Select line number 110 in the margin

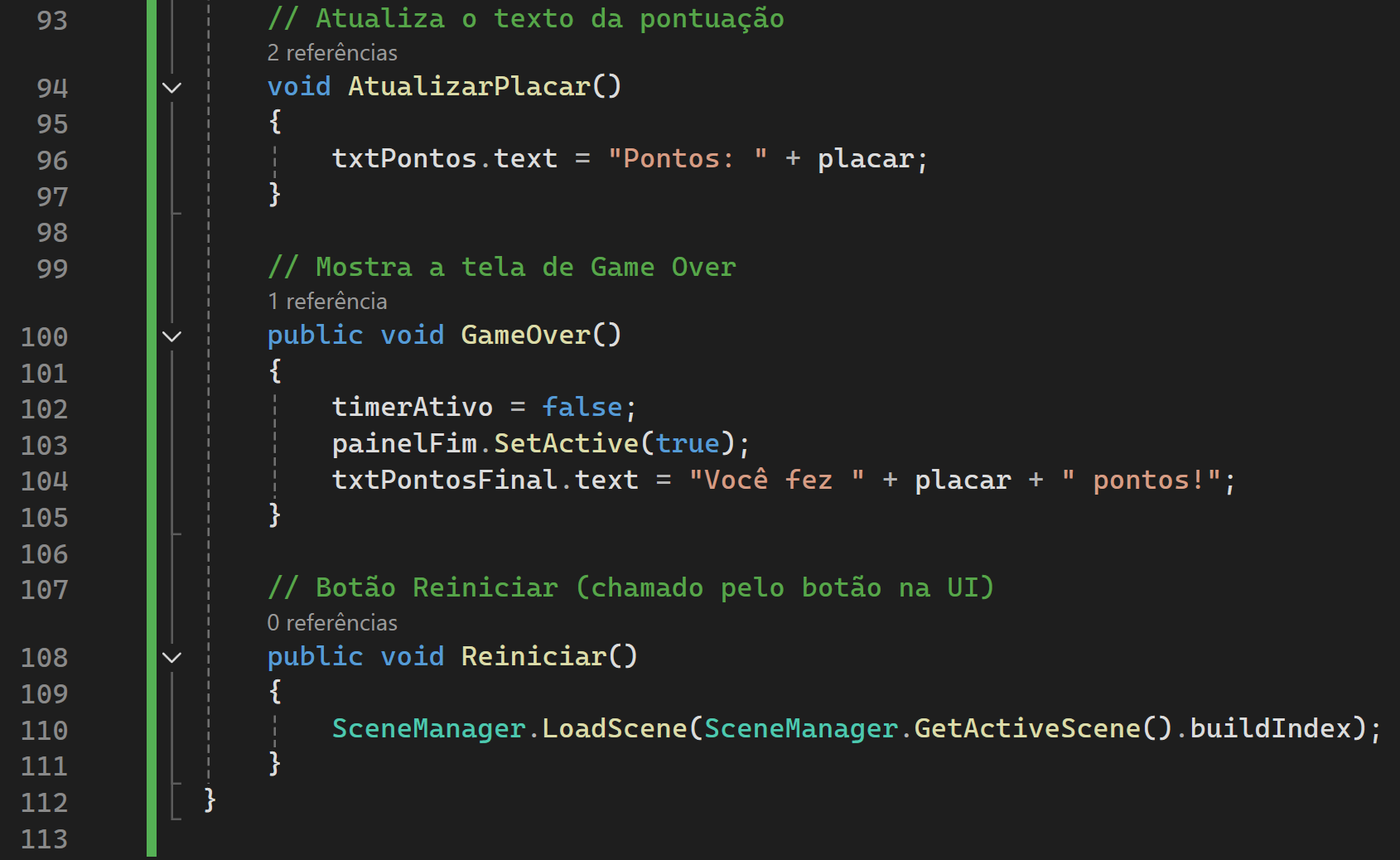[x=44, y=731]
